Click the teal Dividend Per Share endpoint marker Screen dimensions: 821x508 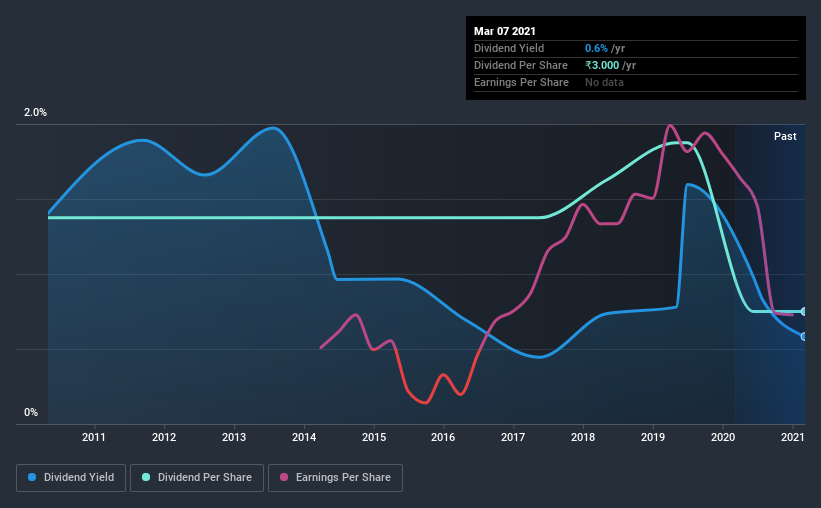803,312
